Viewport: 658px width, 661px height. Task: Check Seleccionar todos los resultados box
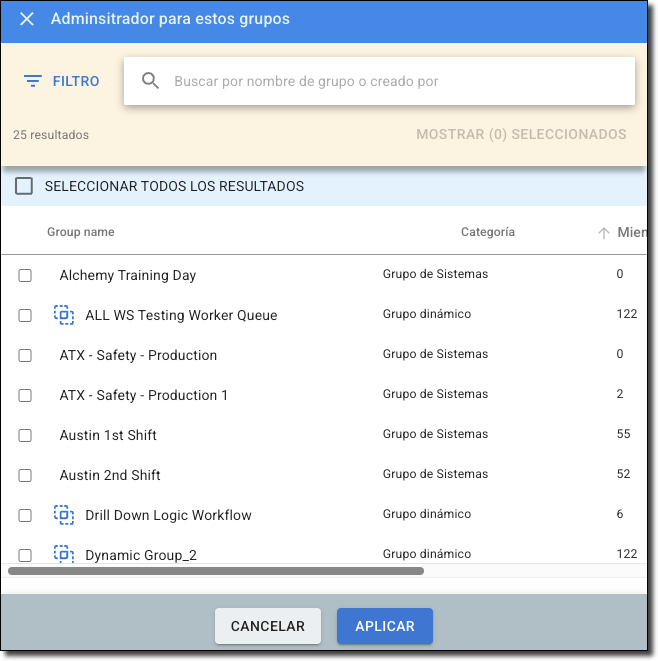click(x=24, y=186)
